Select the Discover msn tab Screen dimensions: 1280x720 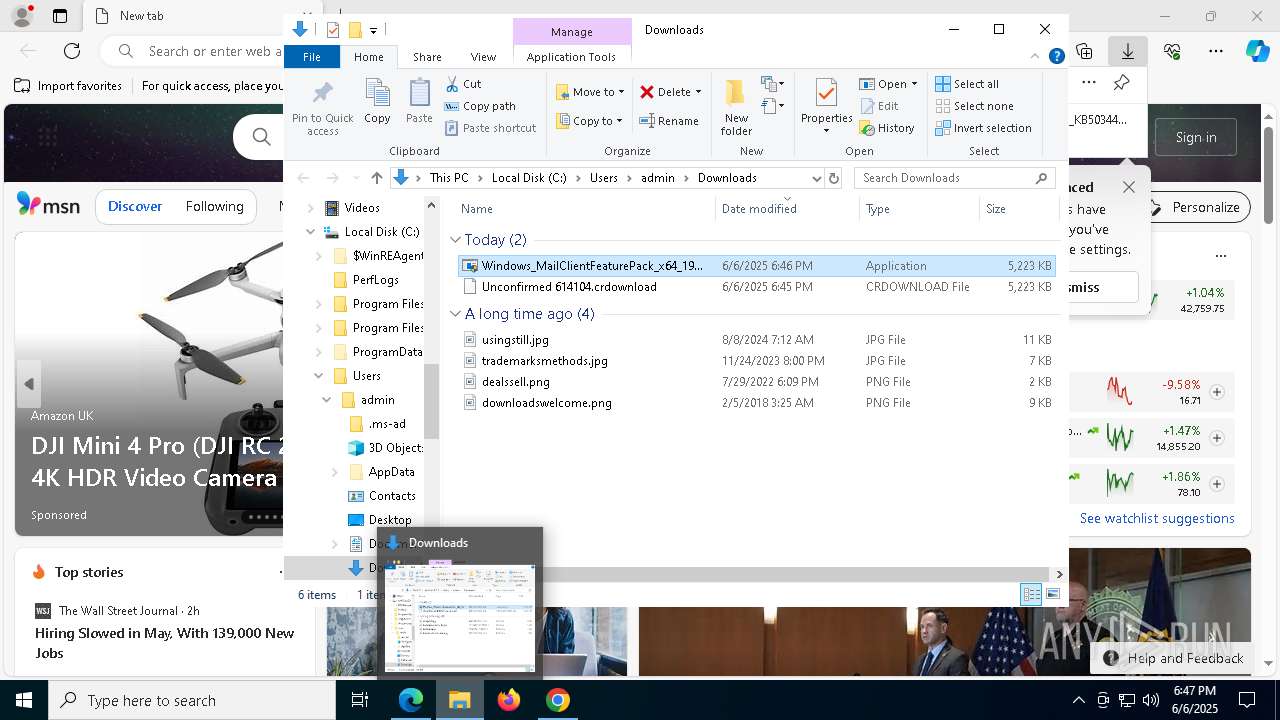[x=135, y=206]
